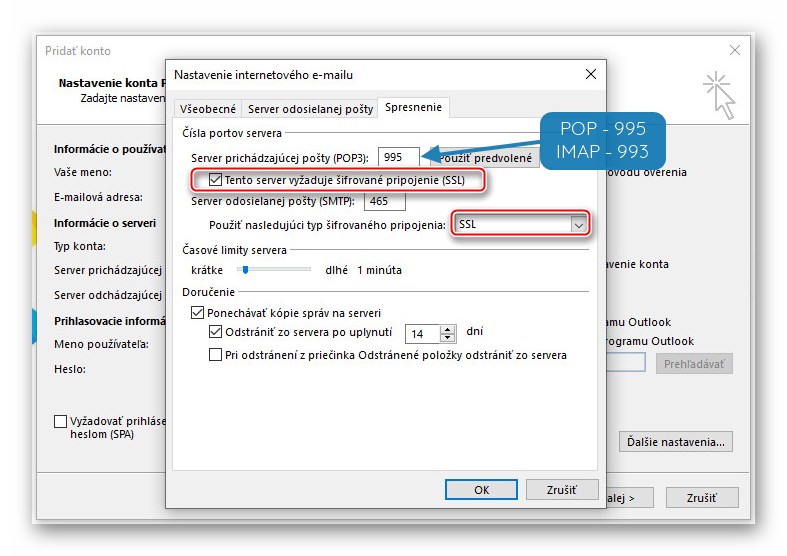The width and height of the screenshot is (787, 556).
Task: Click Použiť predvolené button
Action: pyautogui.click(x=485, y=158)
